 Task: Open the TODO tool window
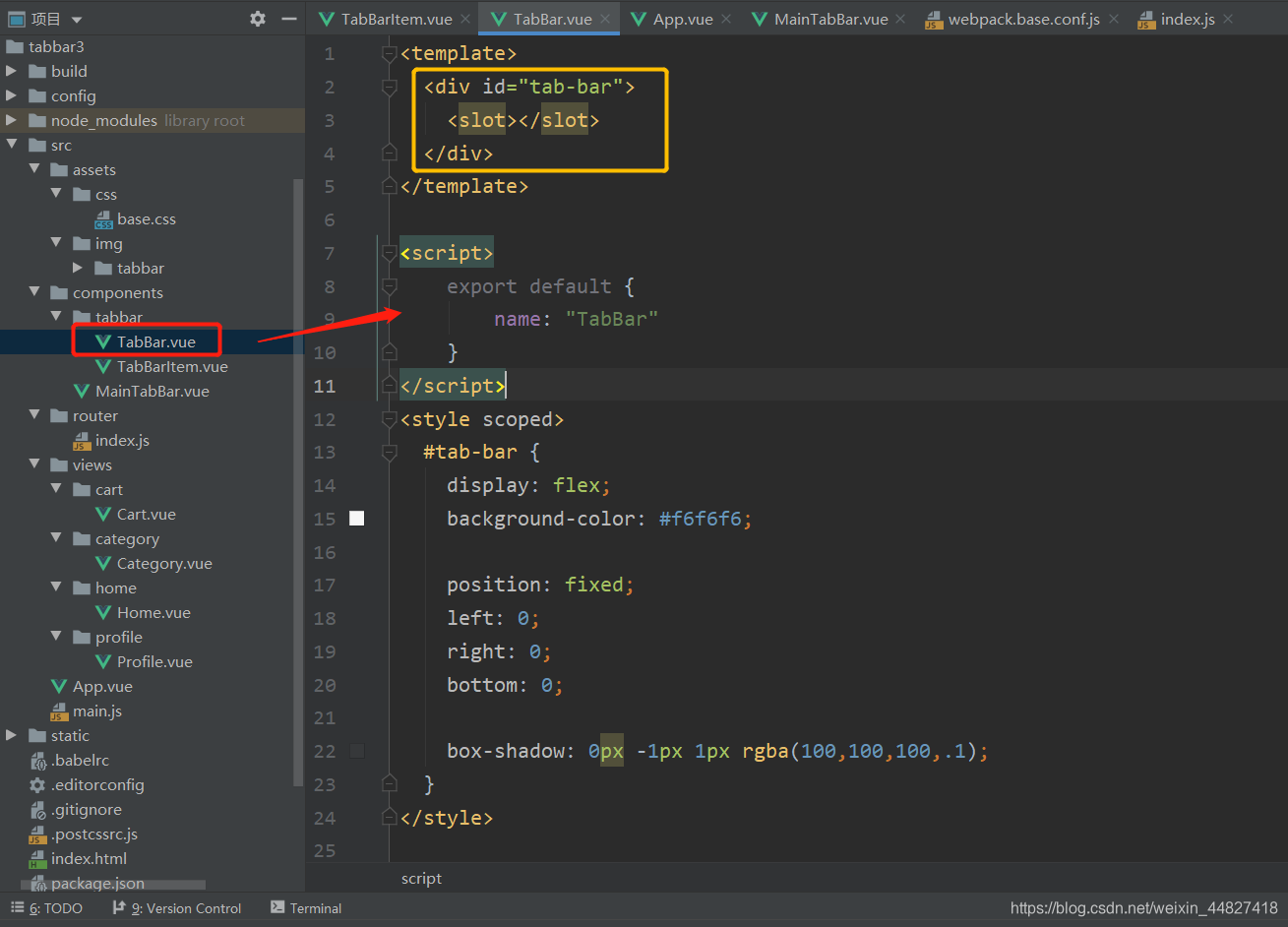[x=47, y=908]
